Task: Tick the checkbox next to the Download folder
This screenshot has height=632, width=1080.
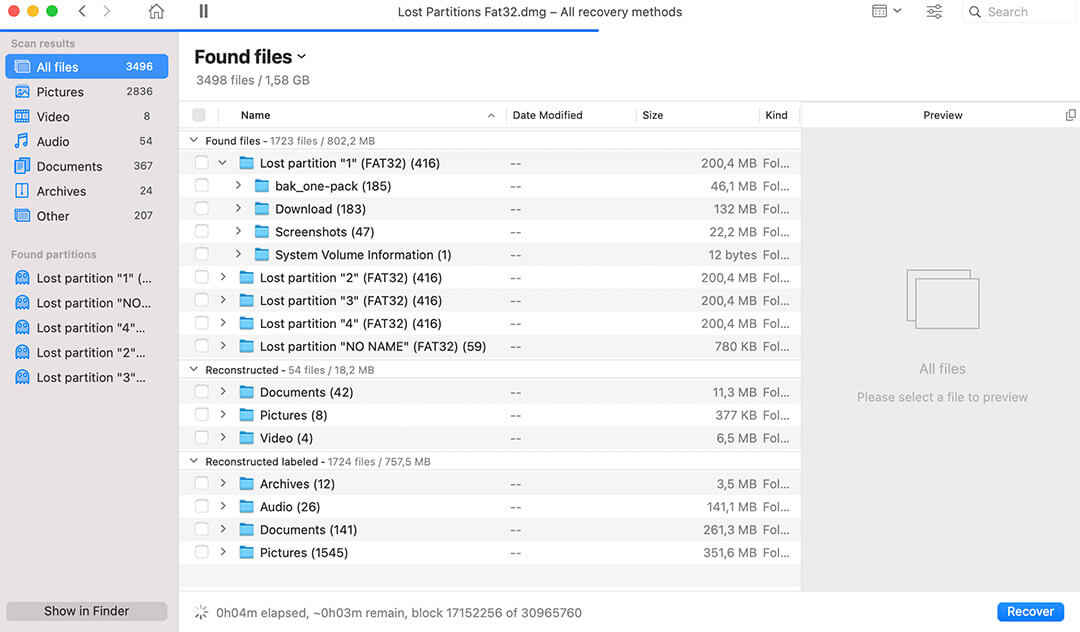Action: coord(199,208)
